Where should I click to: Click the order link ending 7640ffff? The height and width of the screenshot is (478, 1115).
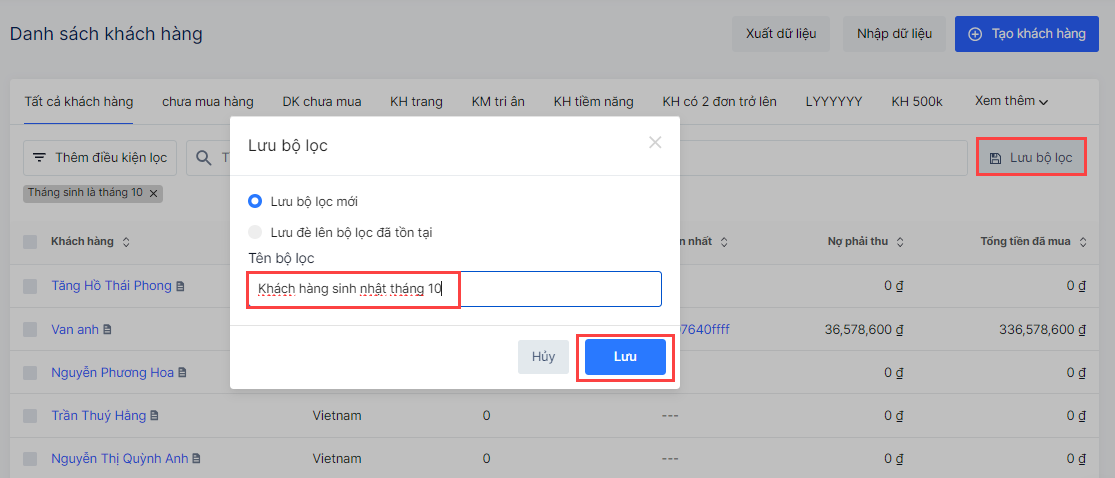(704, 329)
